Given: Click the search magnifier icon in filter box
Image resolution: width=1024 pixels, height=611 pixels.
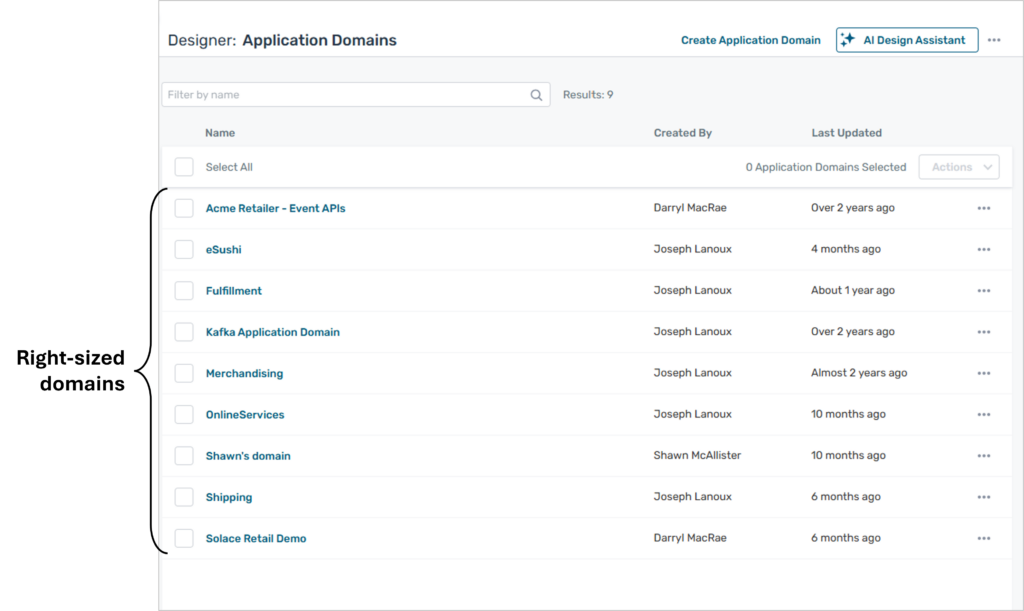Looking at the screenshot, I should 537,95.
